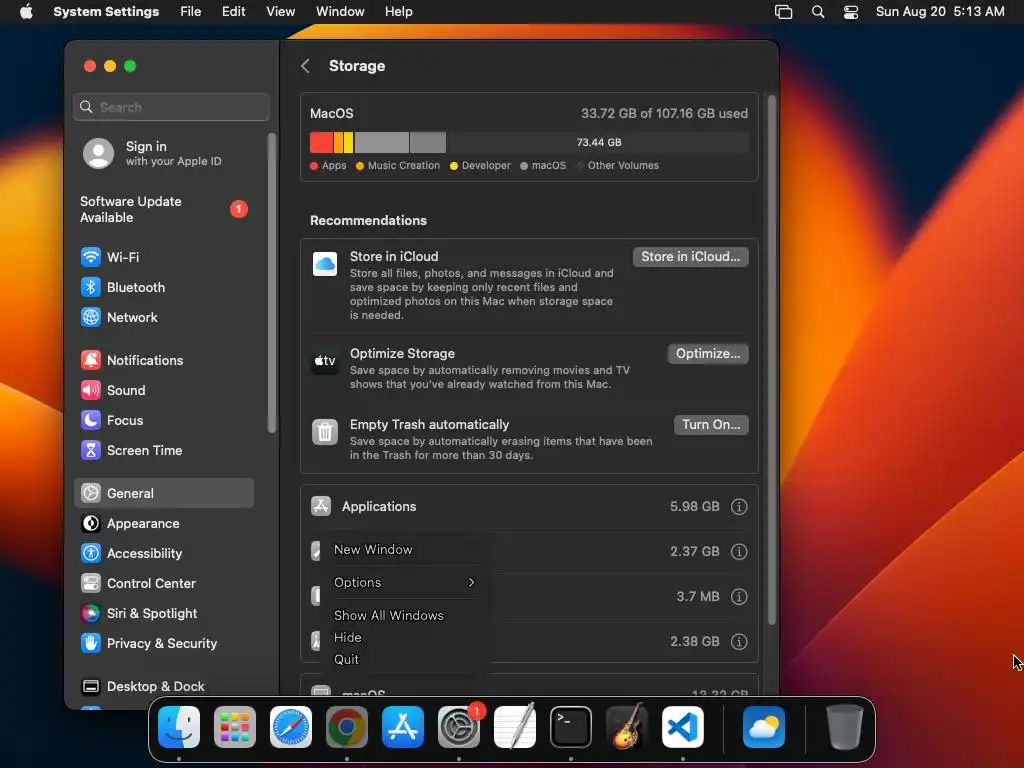
Task: Show info for Applications storage row
Action: point(739,507)
